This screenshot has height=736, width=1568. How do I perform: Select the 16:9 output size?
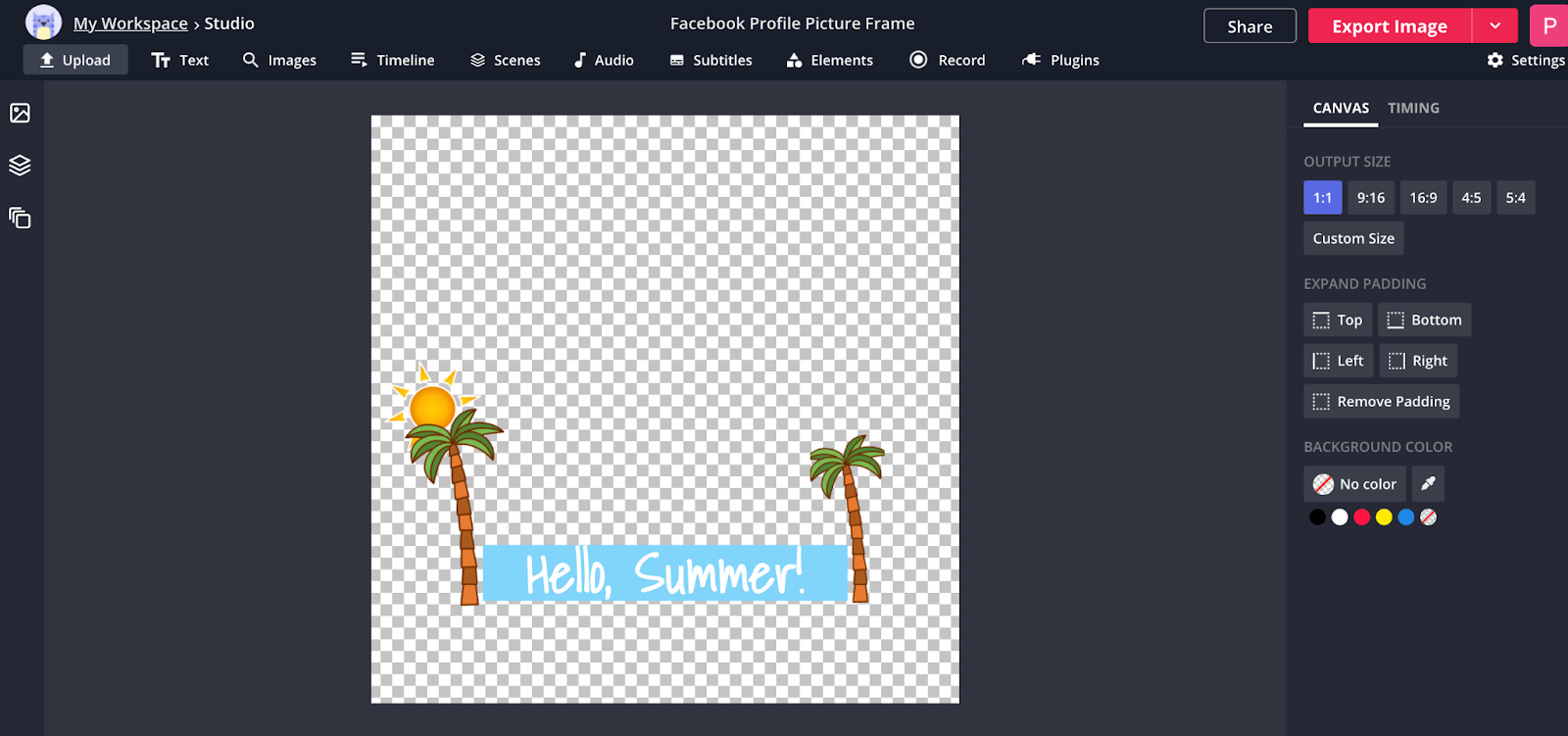click(x=1423, y=198)
